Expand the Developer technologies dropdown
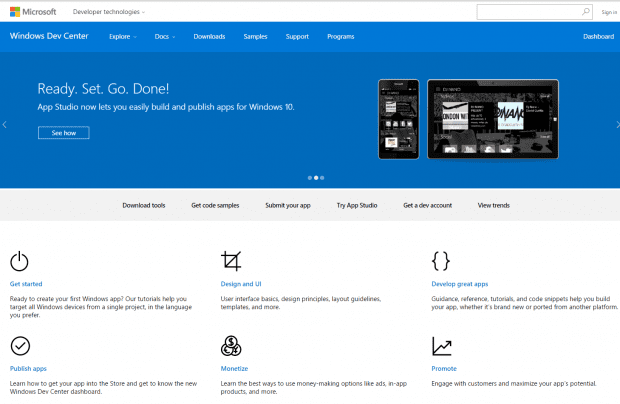 click(x=109, y=12)
